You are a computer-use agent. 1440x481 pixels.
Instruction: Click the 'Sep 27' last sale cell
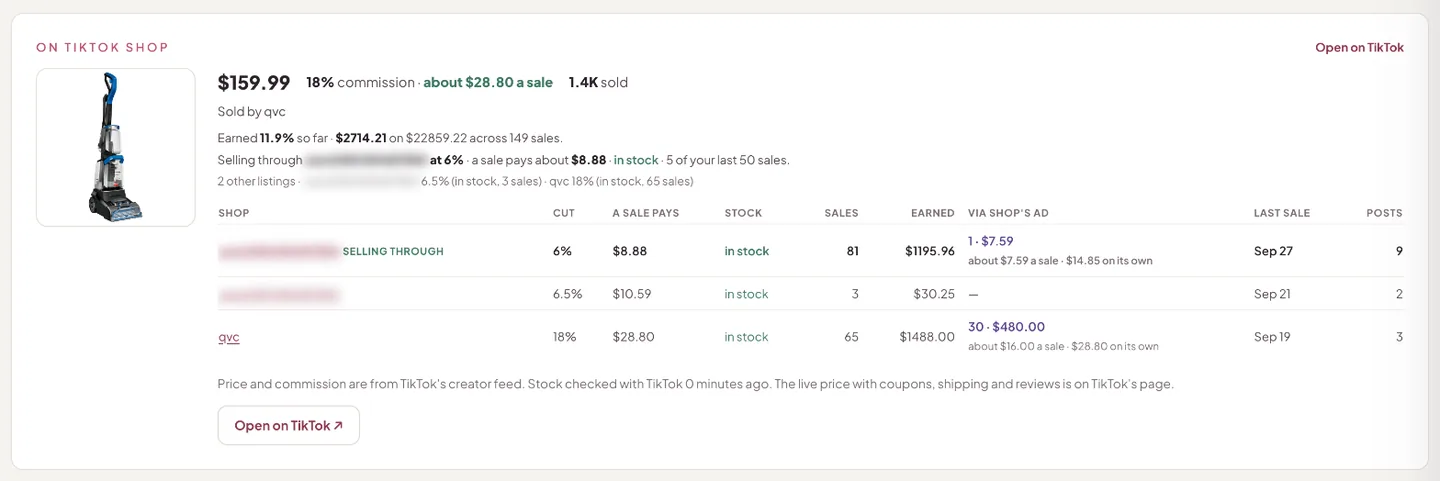1273,252
